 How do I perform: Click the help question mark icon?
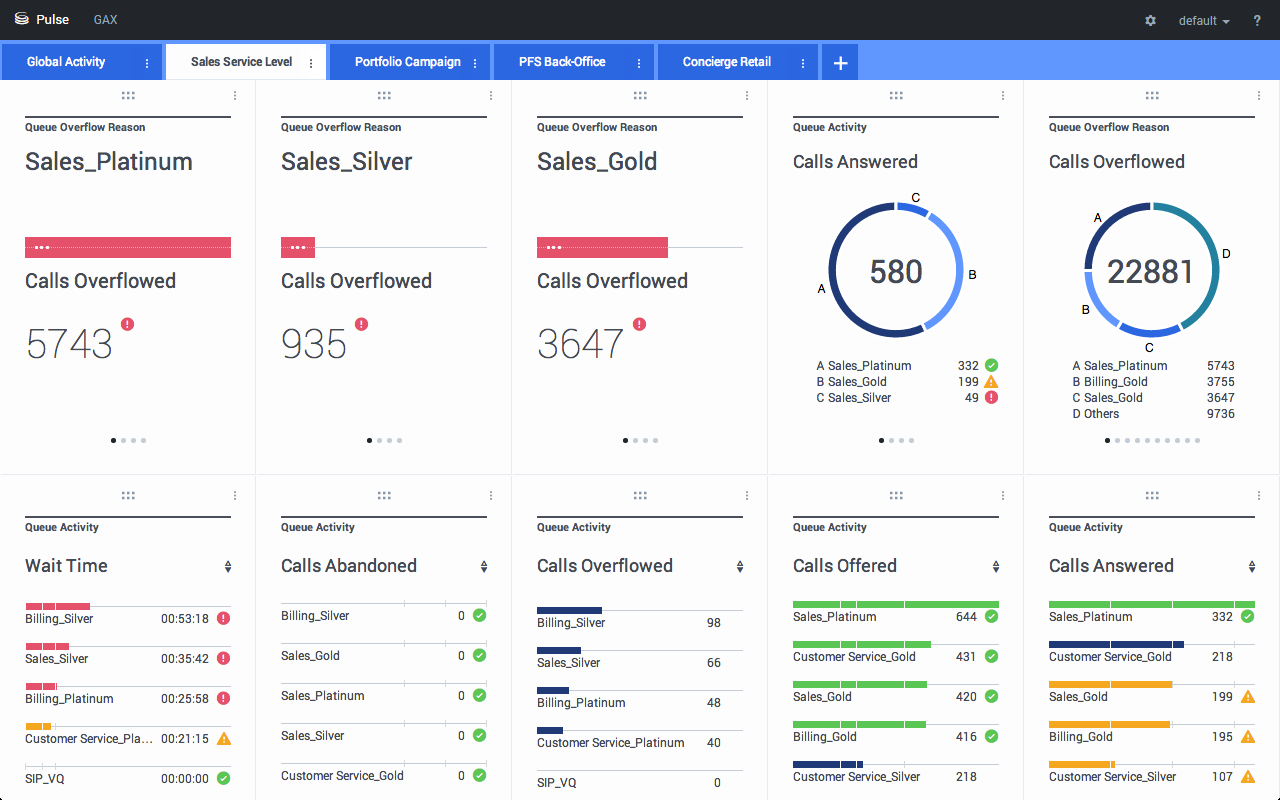click(1257, 20)
